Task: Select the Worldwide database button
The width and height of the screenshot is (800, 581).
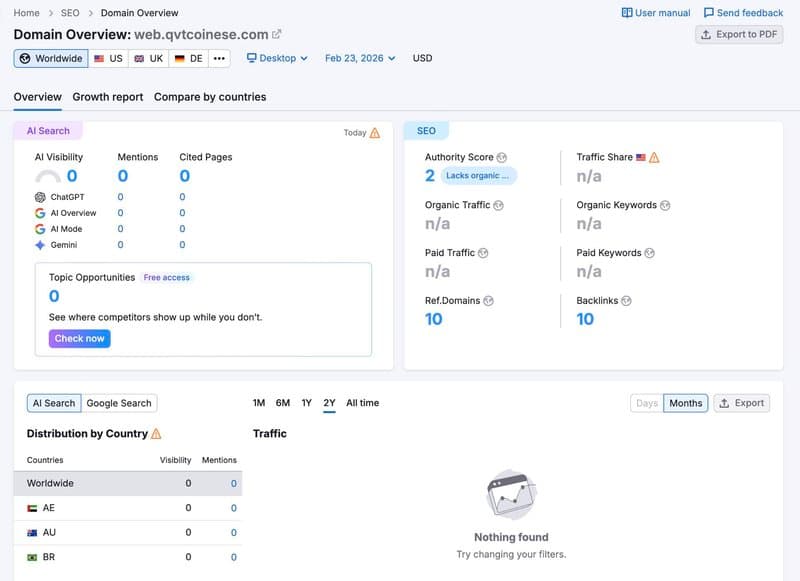Action: 51,58
